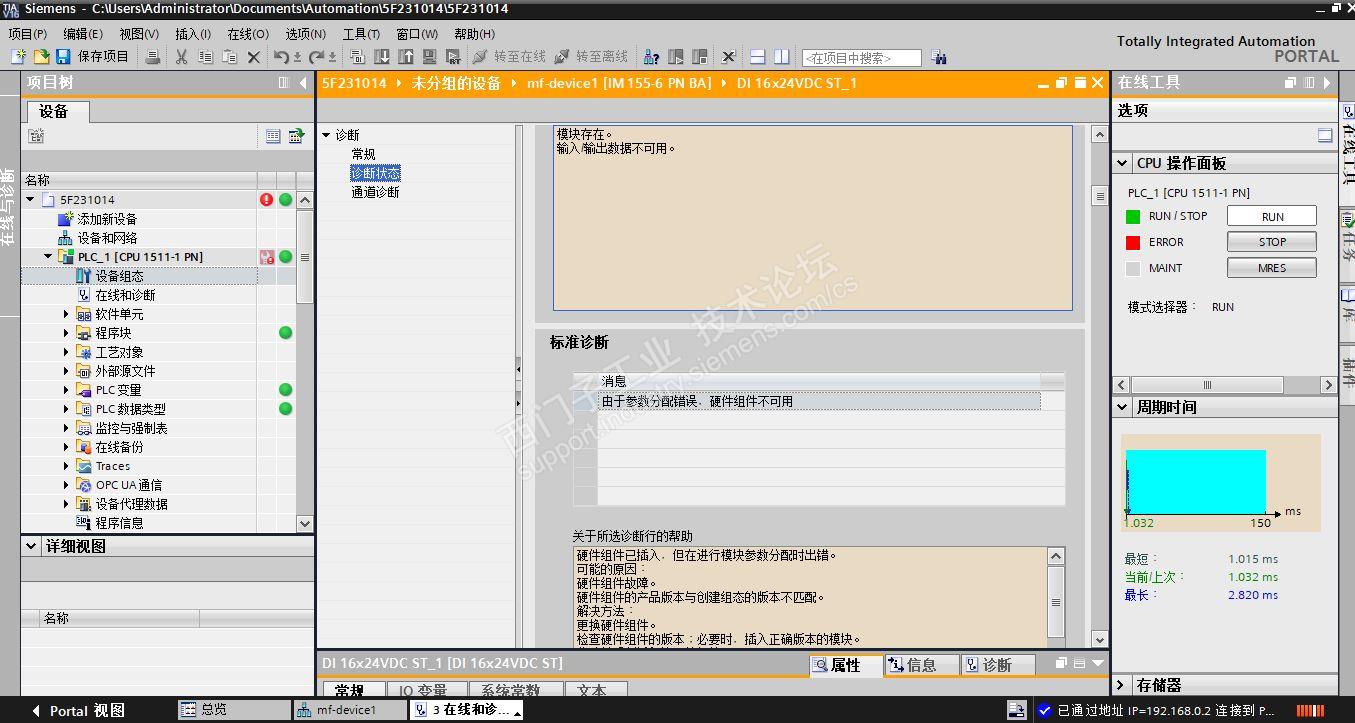The height and width of the screenshot is (723, 1355).
Task: Click the cross-reference toolbar icon
Action: click(728, 57)
